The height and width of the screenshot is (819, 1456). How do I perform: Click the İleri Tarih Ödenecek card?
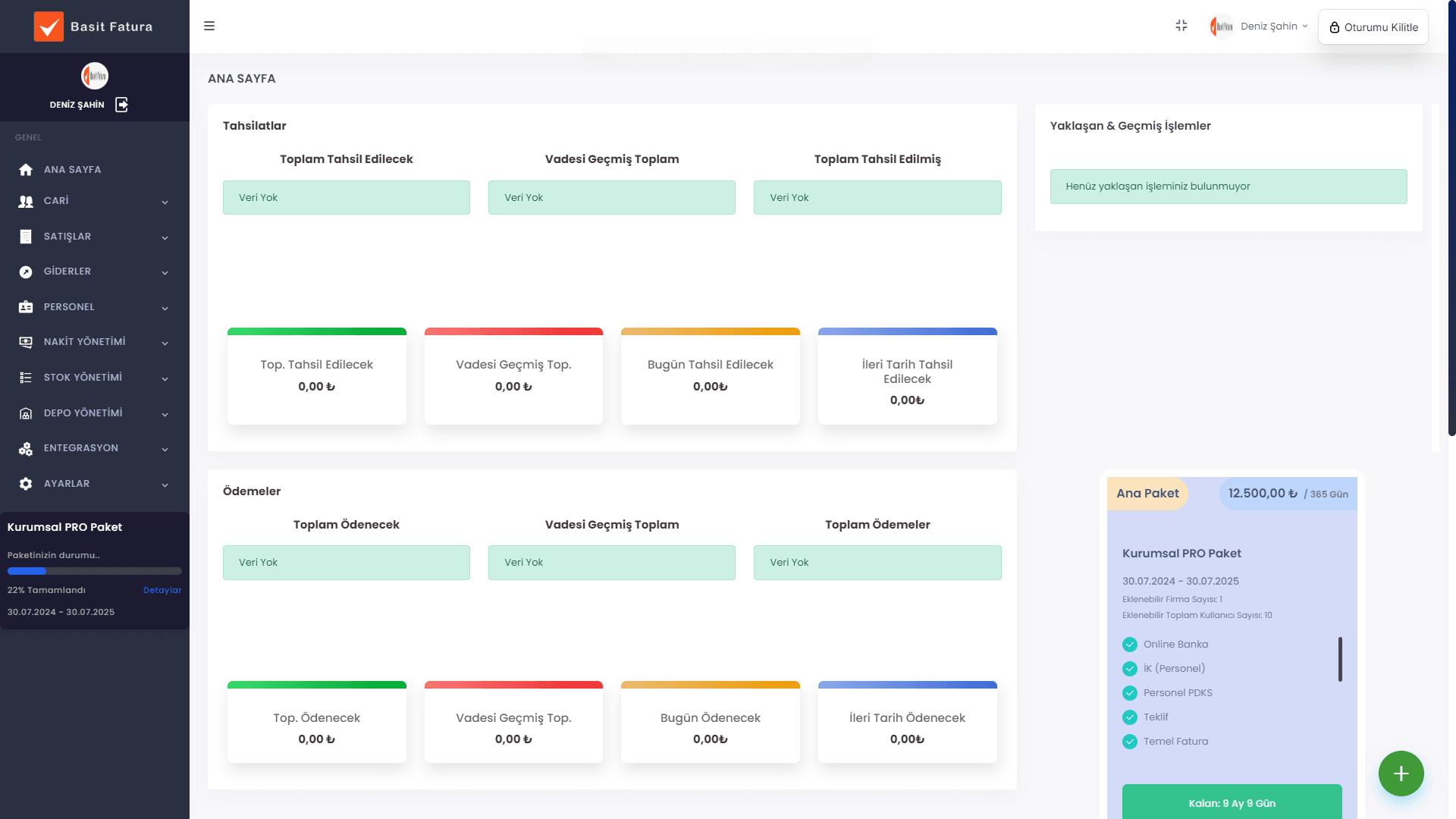pyautogui.click(x=907, y=722)
